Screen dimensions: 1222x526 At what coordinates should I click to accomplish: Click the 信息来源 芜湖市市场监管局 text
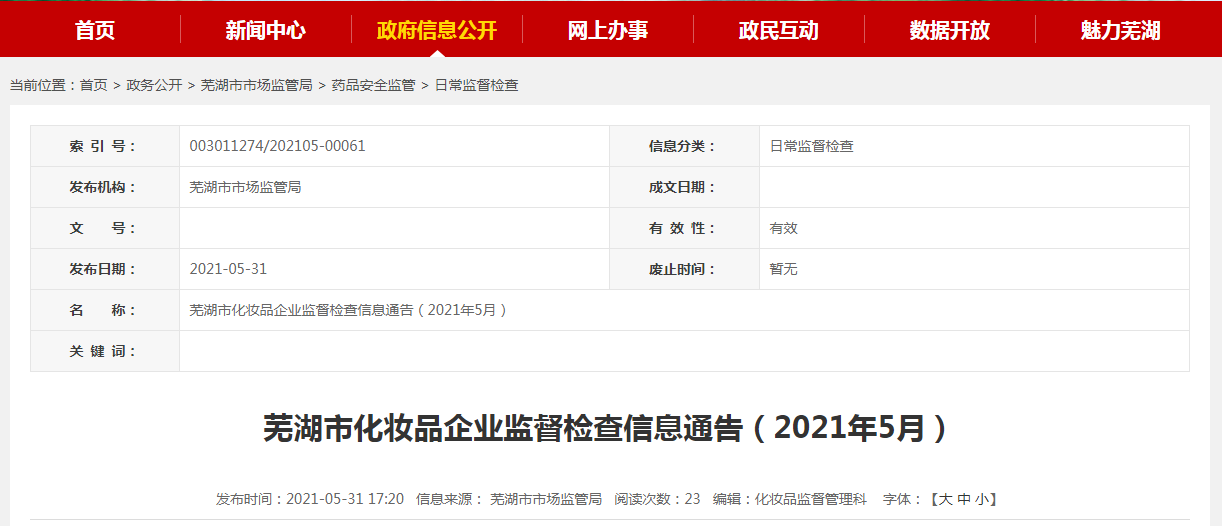pos(509,499)
